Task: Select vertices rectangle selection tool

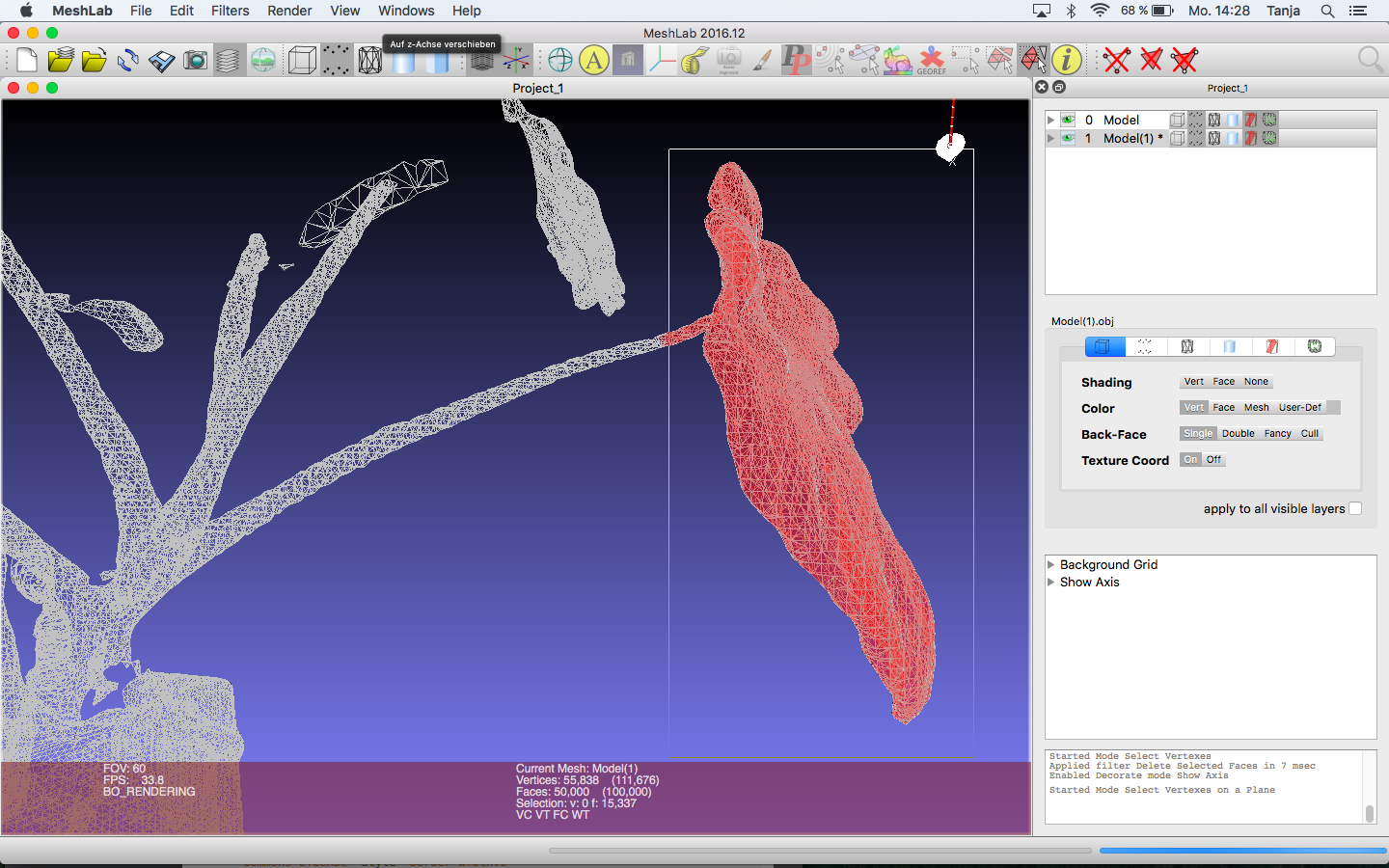Action: point(965,61)
